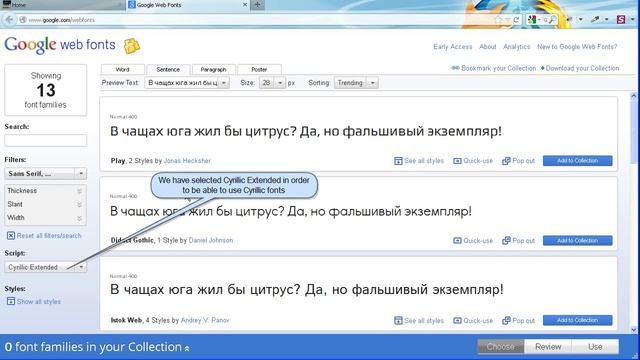Screen dimensions: 640x360
Task: Open New to Google Web Fonts link
Action: 577,47
